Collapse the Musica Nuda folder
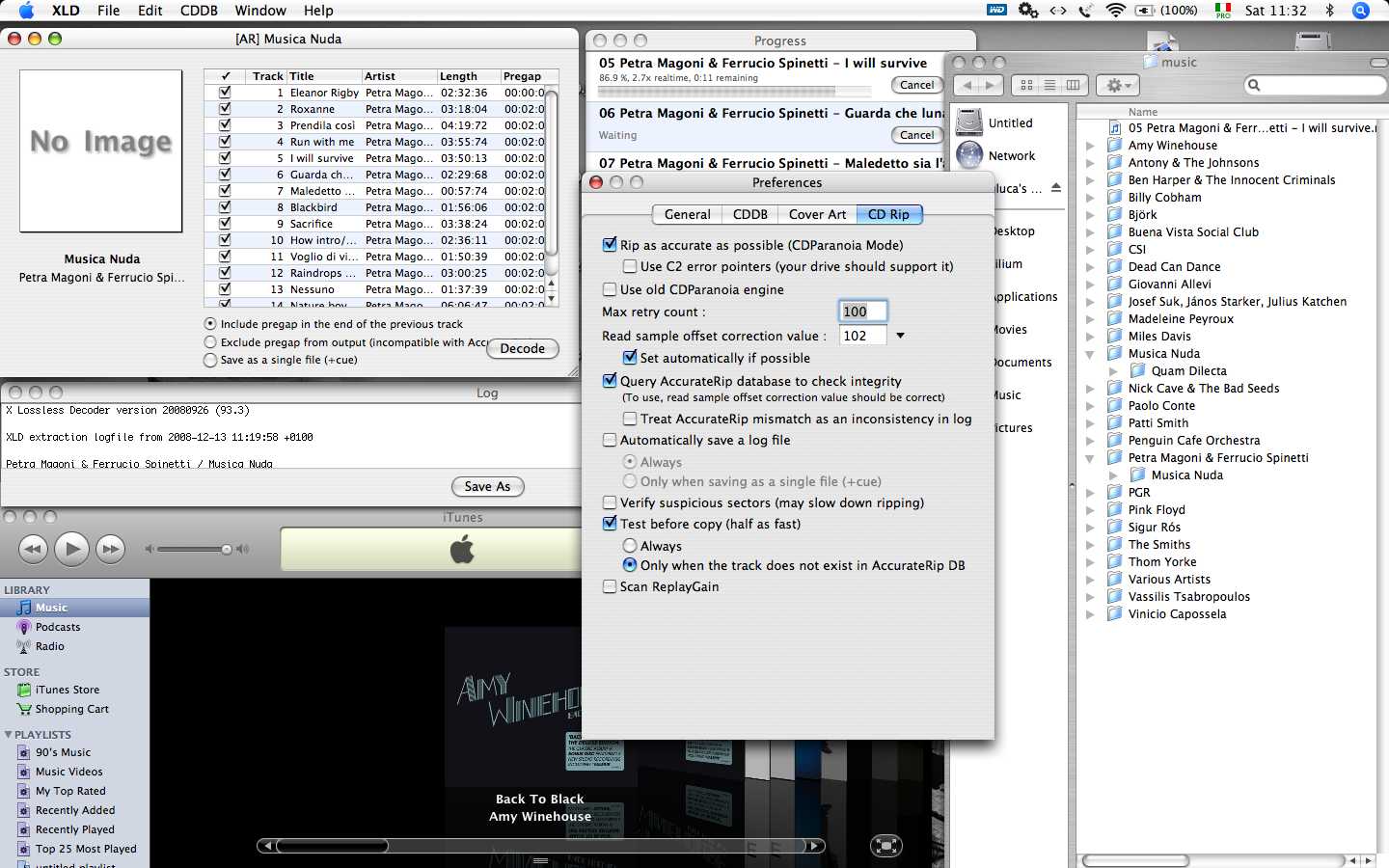 [1090, 354]
